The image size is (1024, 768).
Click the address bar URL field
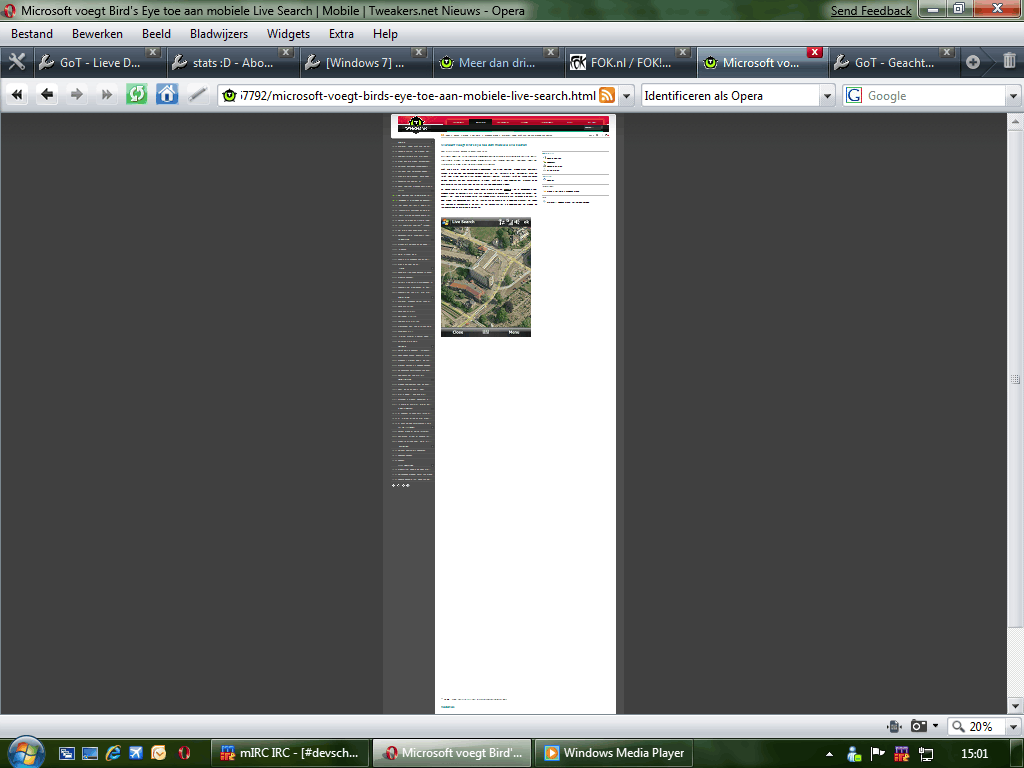[418, 95]
